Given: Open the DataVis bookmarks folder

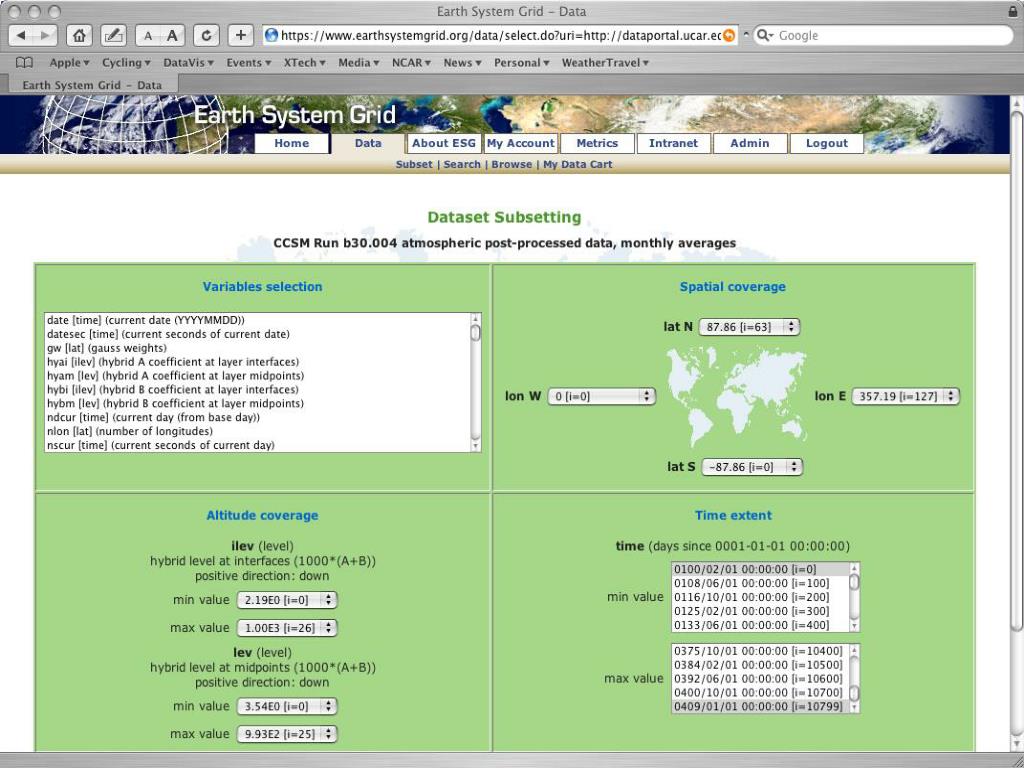Looking at the screenshot, I should tap(188, 63).
